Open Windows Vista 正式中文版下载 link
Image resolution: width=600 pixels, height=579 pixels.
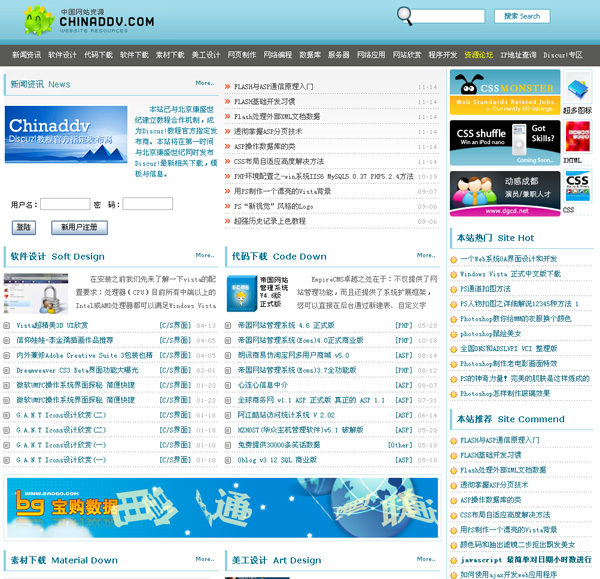pos(510,274)
